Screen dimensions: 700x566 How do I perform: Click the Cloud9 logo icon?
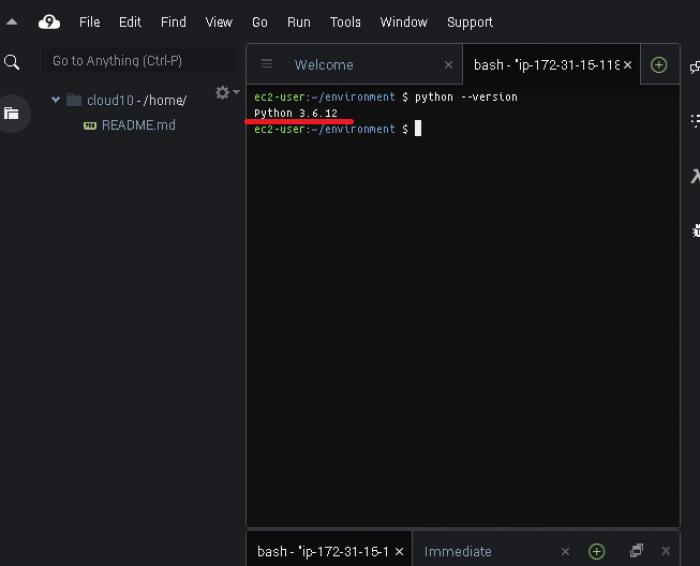tap(49, 22)
